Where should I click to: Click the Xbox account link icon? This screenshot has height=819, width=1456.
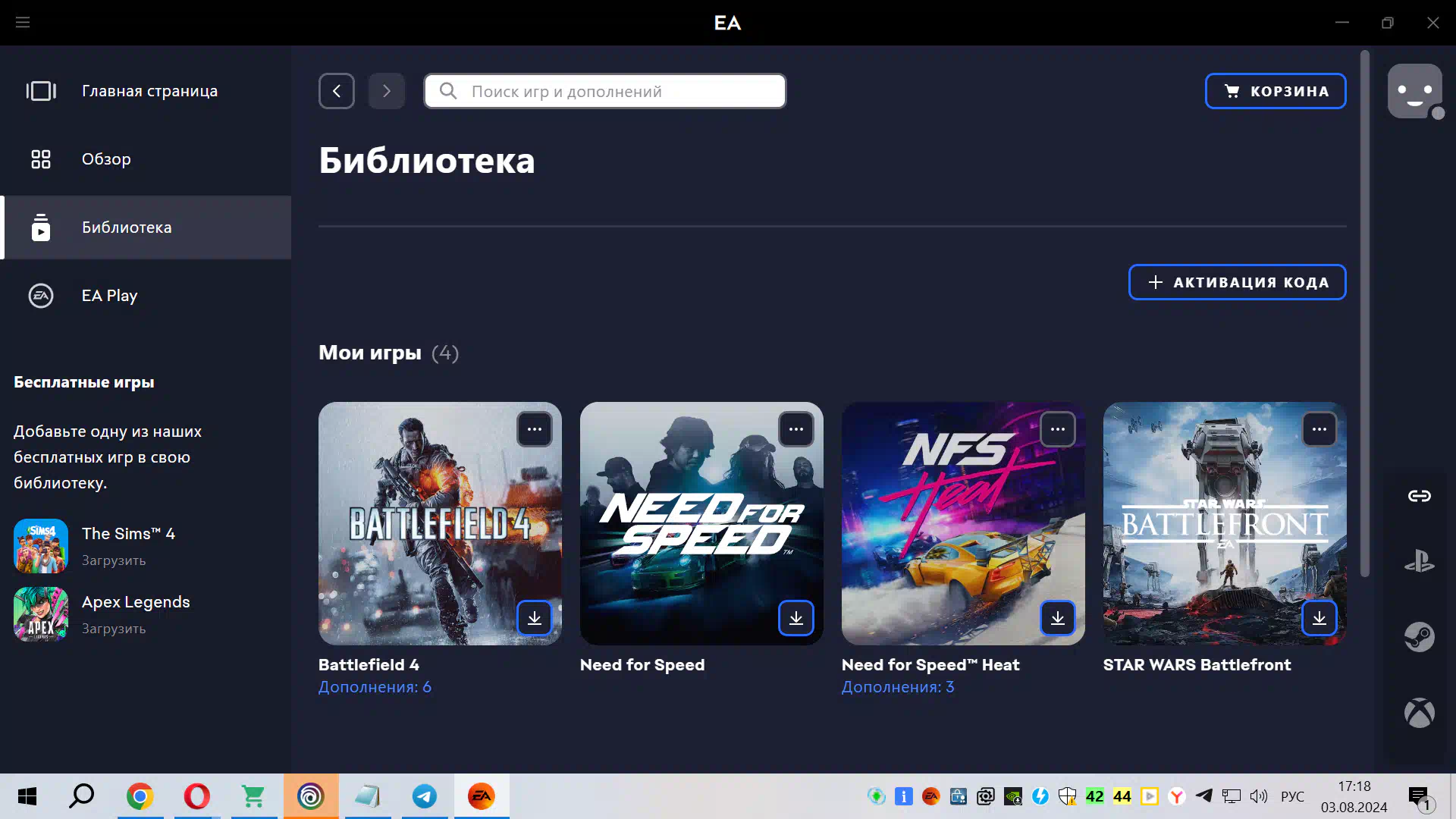coord(1419,713)
